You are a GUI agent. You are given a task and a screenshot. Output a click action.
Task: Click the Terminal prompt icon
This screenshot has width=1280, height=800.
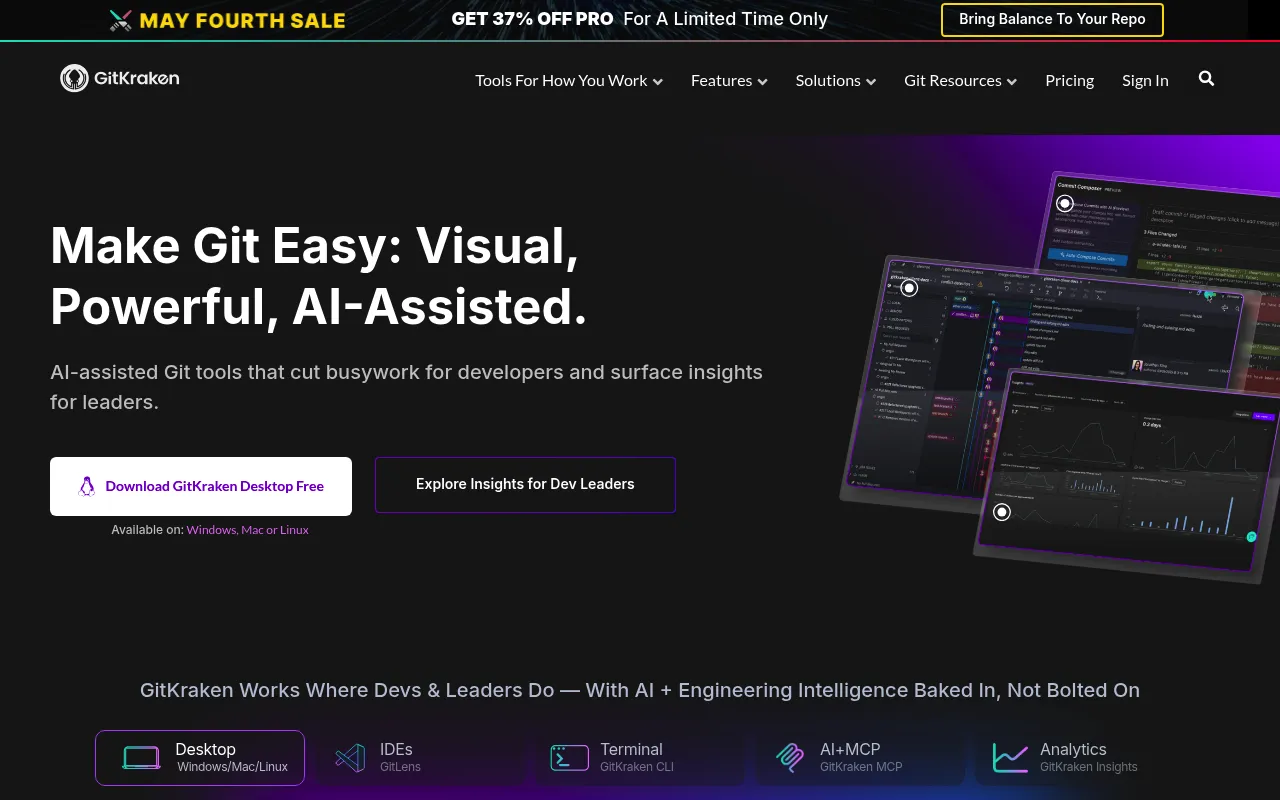(569, 758)
